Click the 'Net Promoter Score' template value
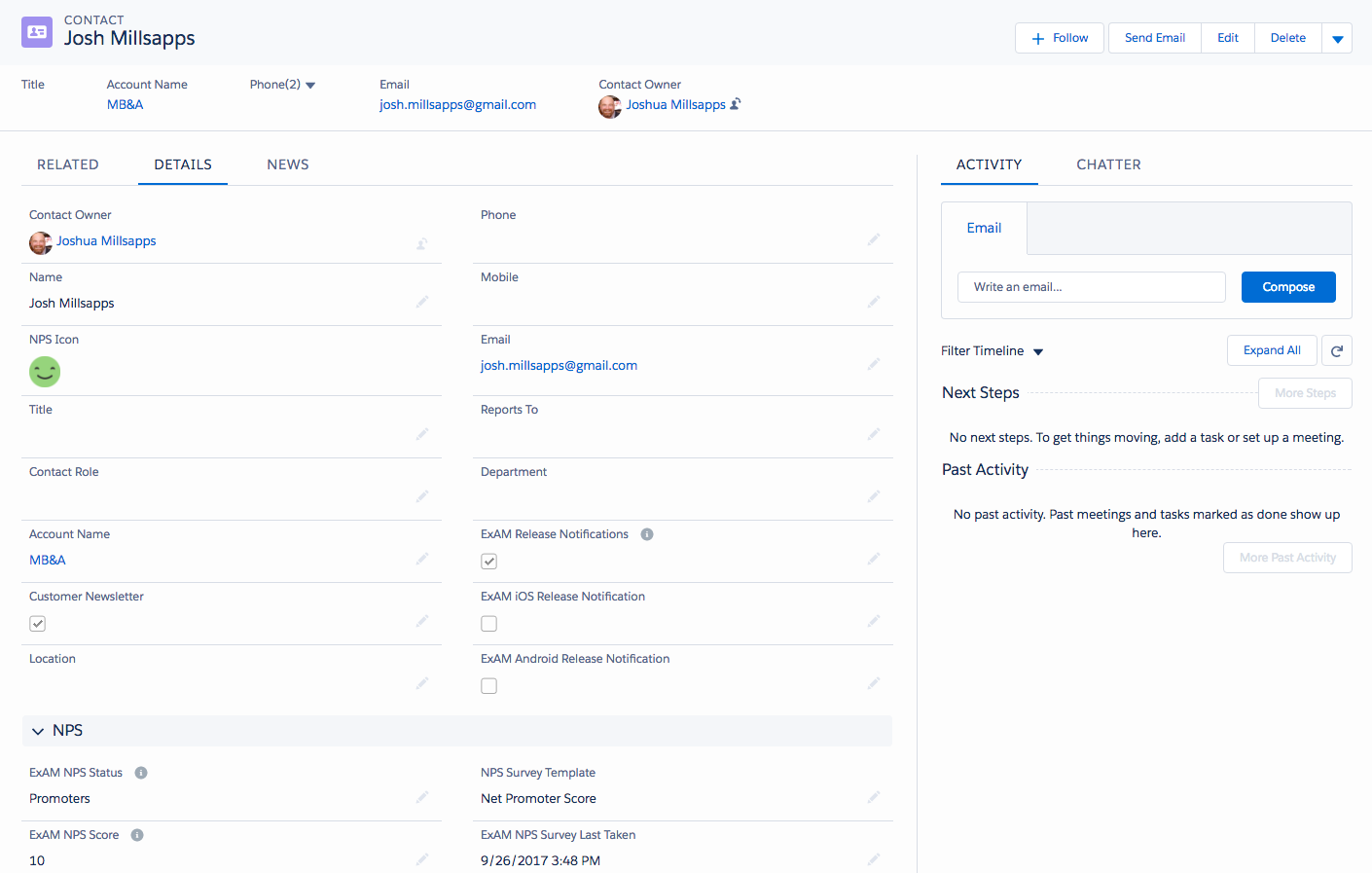The image size is (1372, 873). 538,799
